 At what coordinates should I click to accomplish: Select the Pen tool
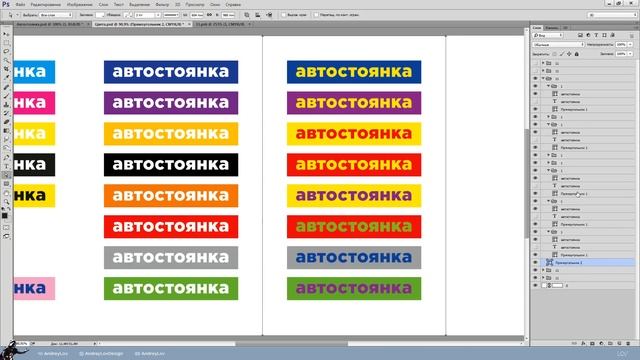click(6, 158)
